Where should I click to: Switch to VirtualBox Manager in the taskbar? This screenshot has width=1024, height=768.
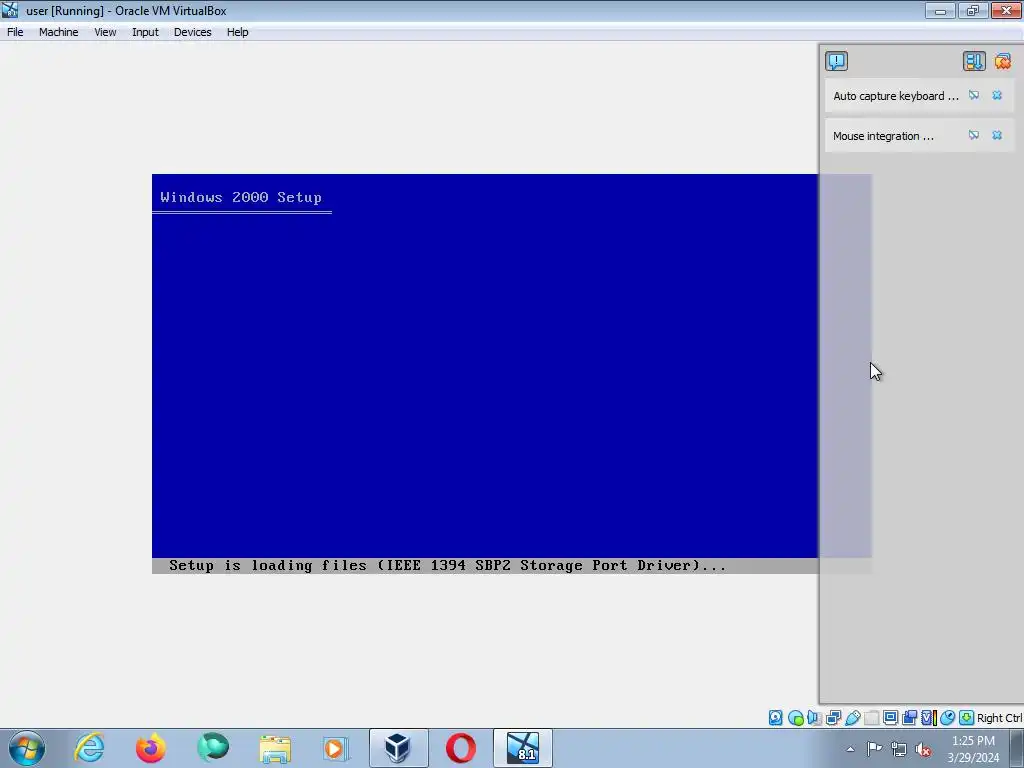398,748
